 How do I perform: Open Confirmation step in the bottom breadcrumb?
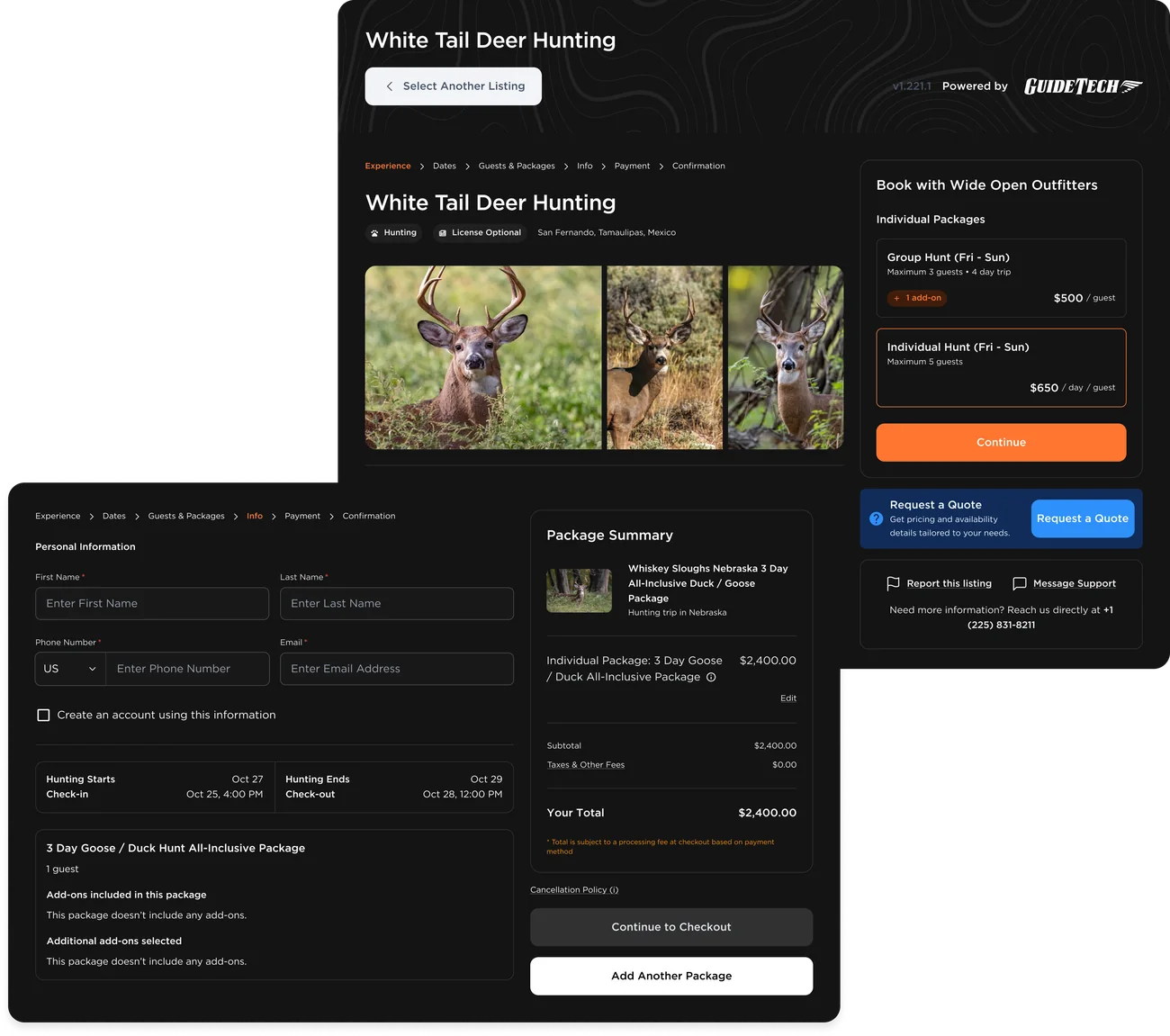tap(369, 516)
